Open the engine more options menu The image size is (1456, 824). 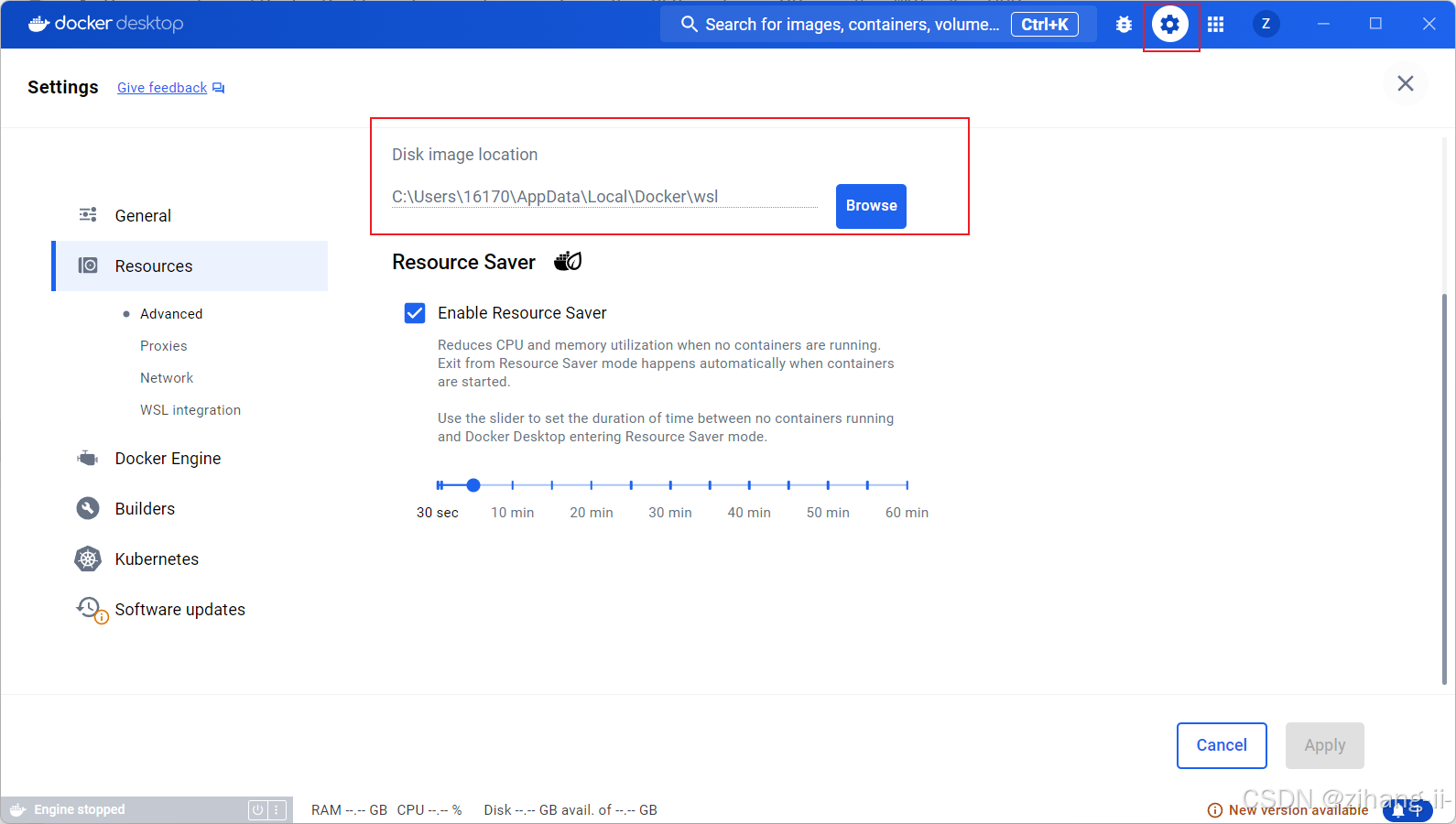277,810
